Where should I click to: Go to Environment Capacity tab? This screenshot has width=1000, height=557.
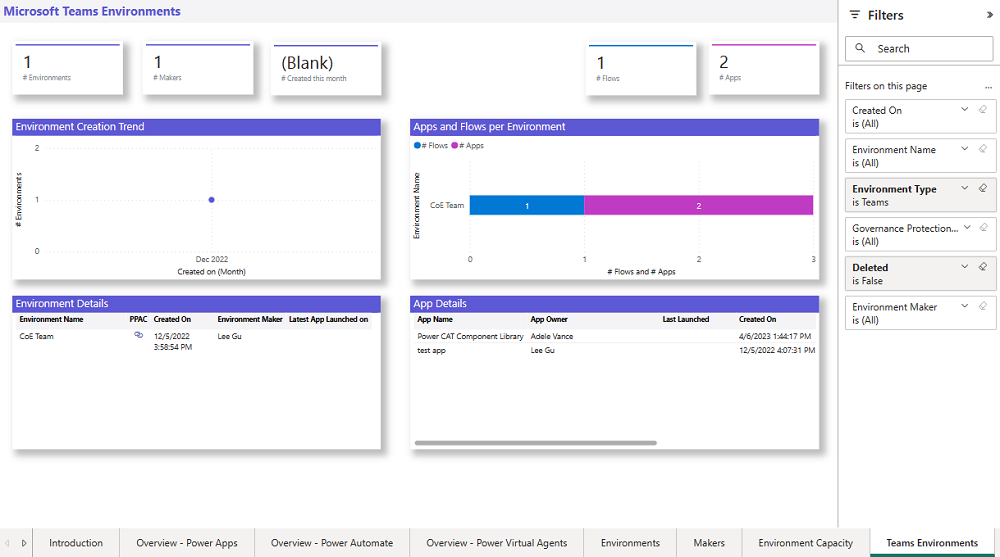(805, 543)
